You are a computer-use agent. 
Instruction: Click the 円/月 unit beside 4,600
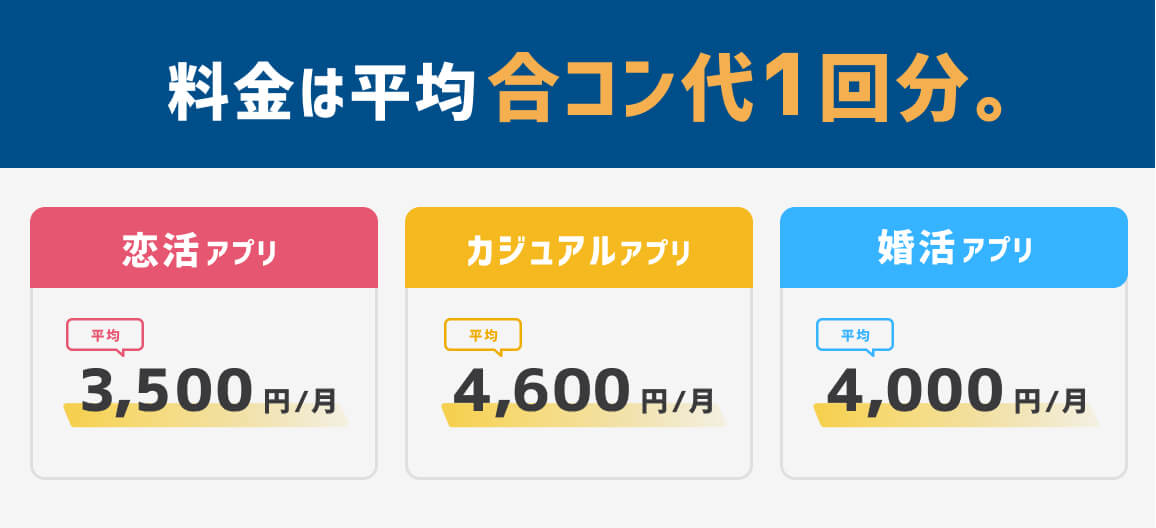point(677,402)
